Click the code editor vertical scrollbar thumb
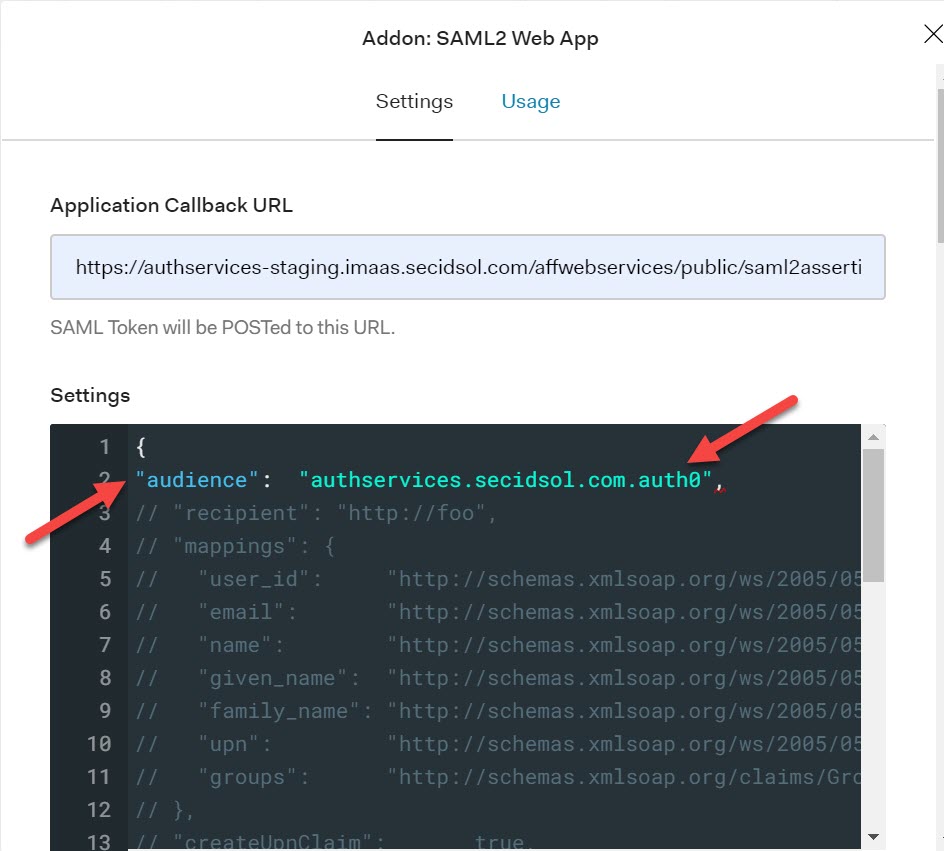 point(873,515)
